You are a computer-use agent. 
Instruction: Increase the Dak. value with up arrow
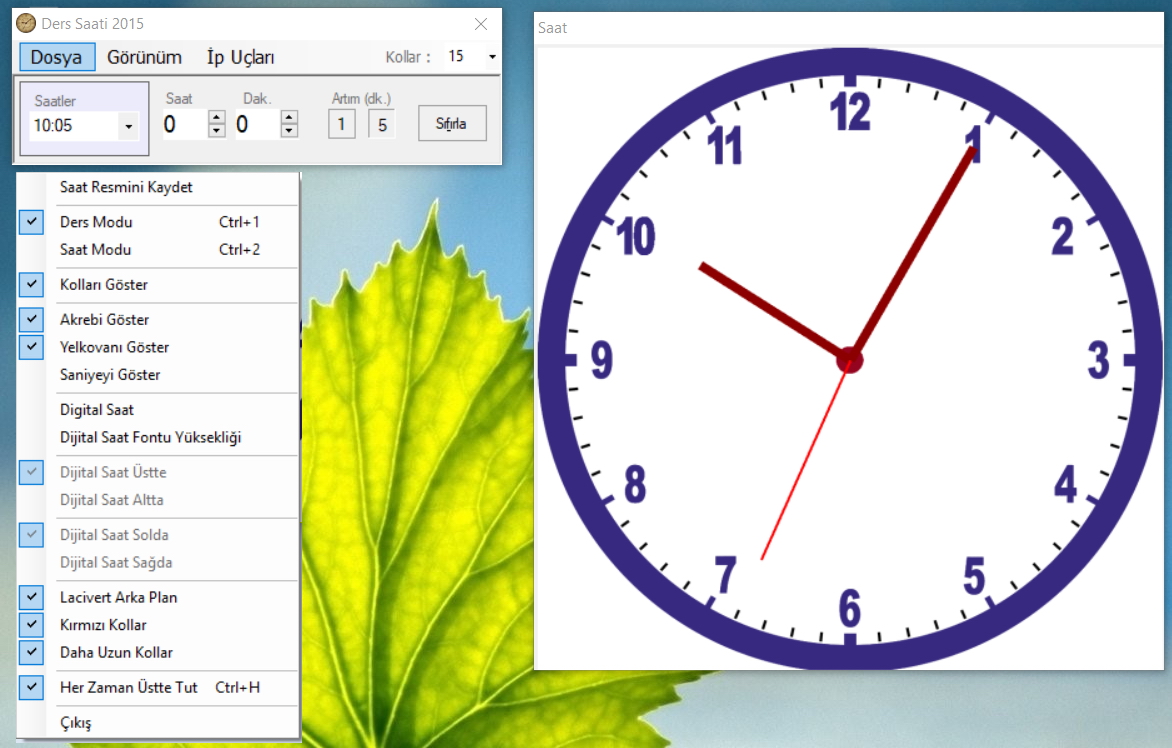[x=289, y=117]
